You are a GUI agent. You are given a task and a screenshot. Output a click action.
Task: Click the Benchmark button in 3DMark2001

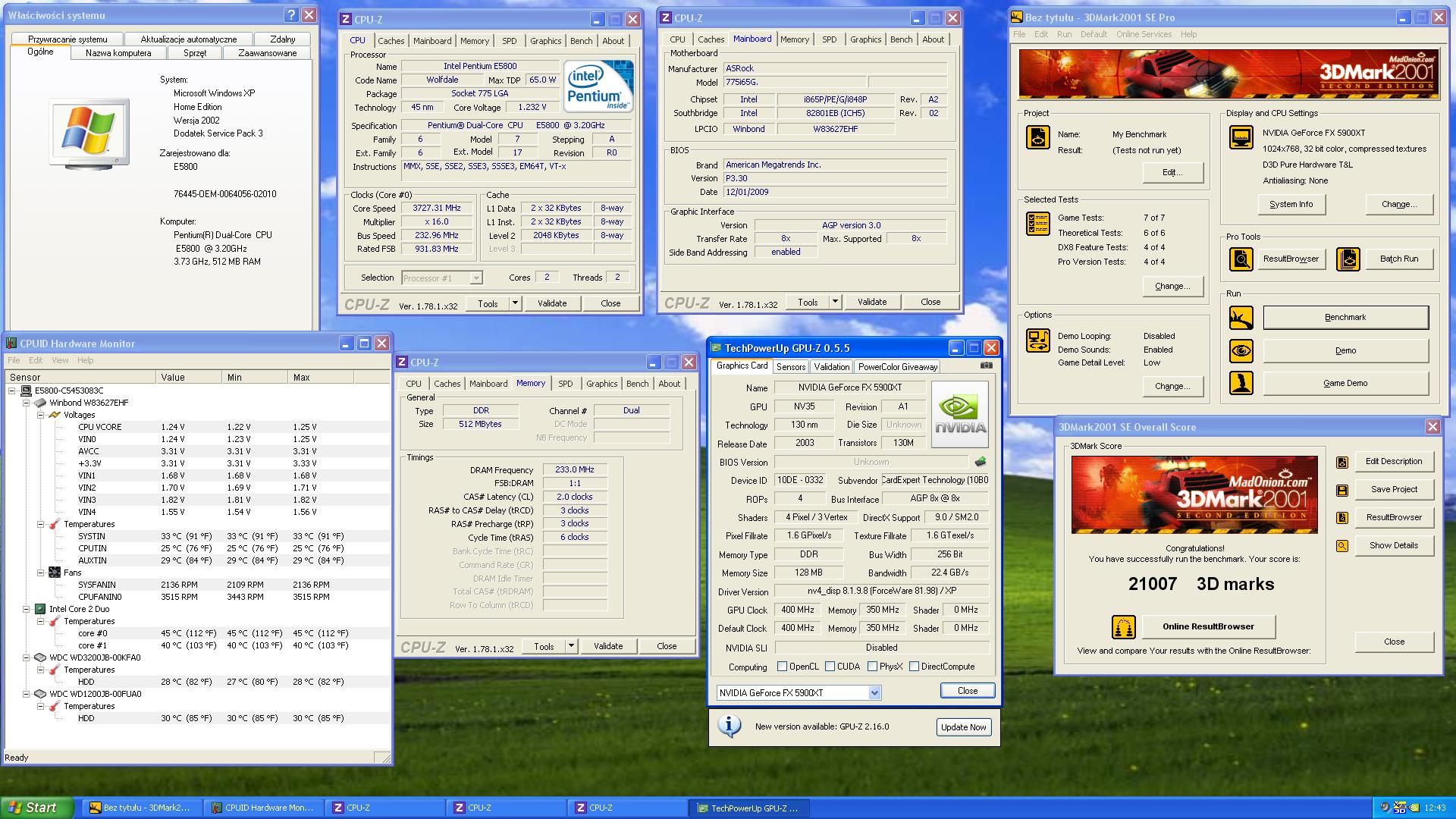pyautogui.click(x=1345, y=318)
